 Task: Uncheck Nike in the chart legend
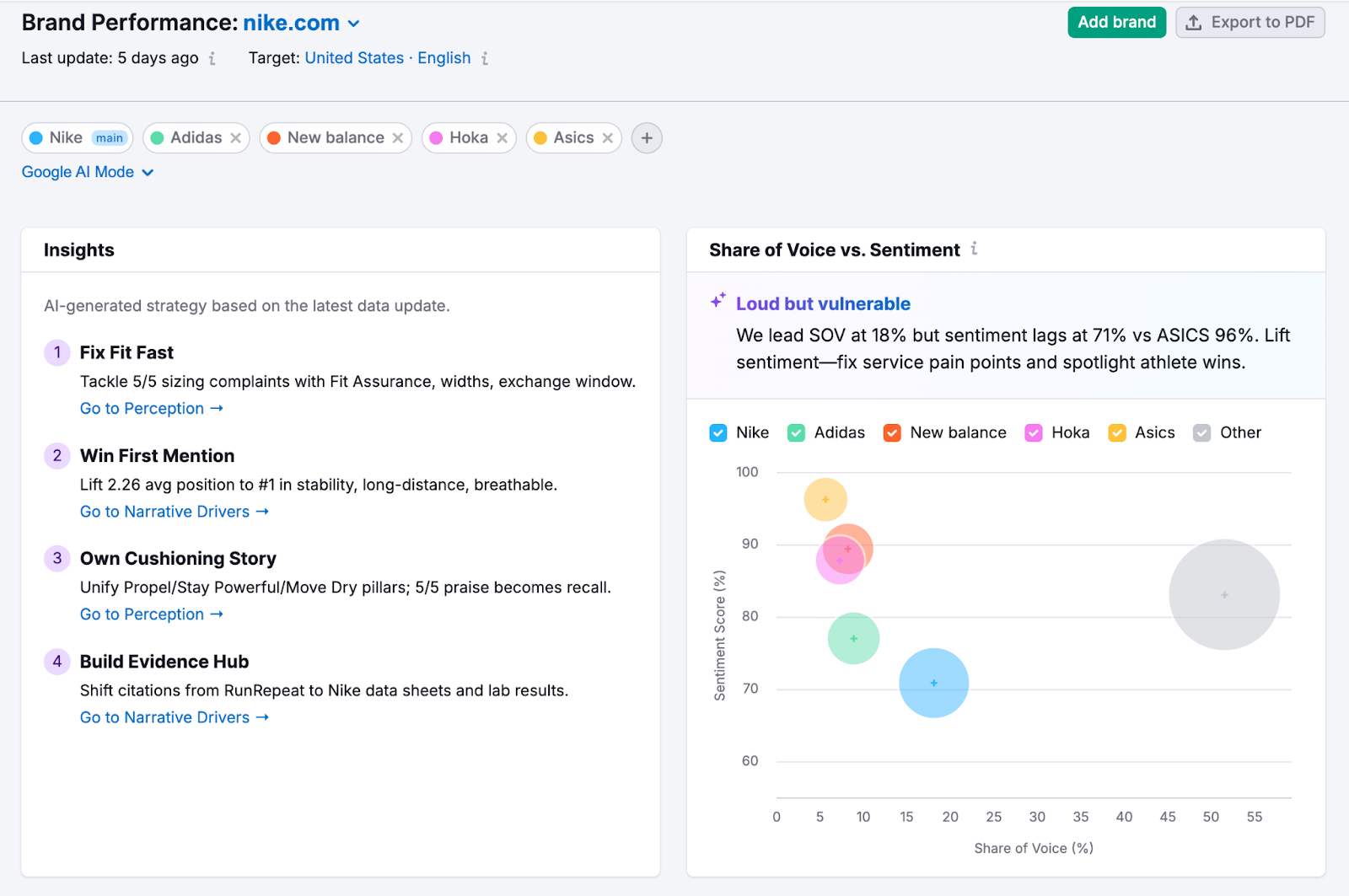717,432
